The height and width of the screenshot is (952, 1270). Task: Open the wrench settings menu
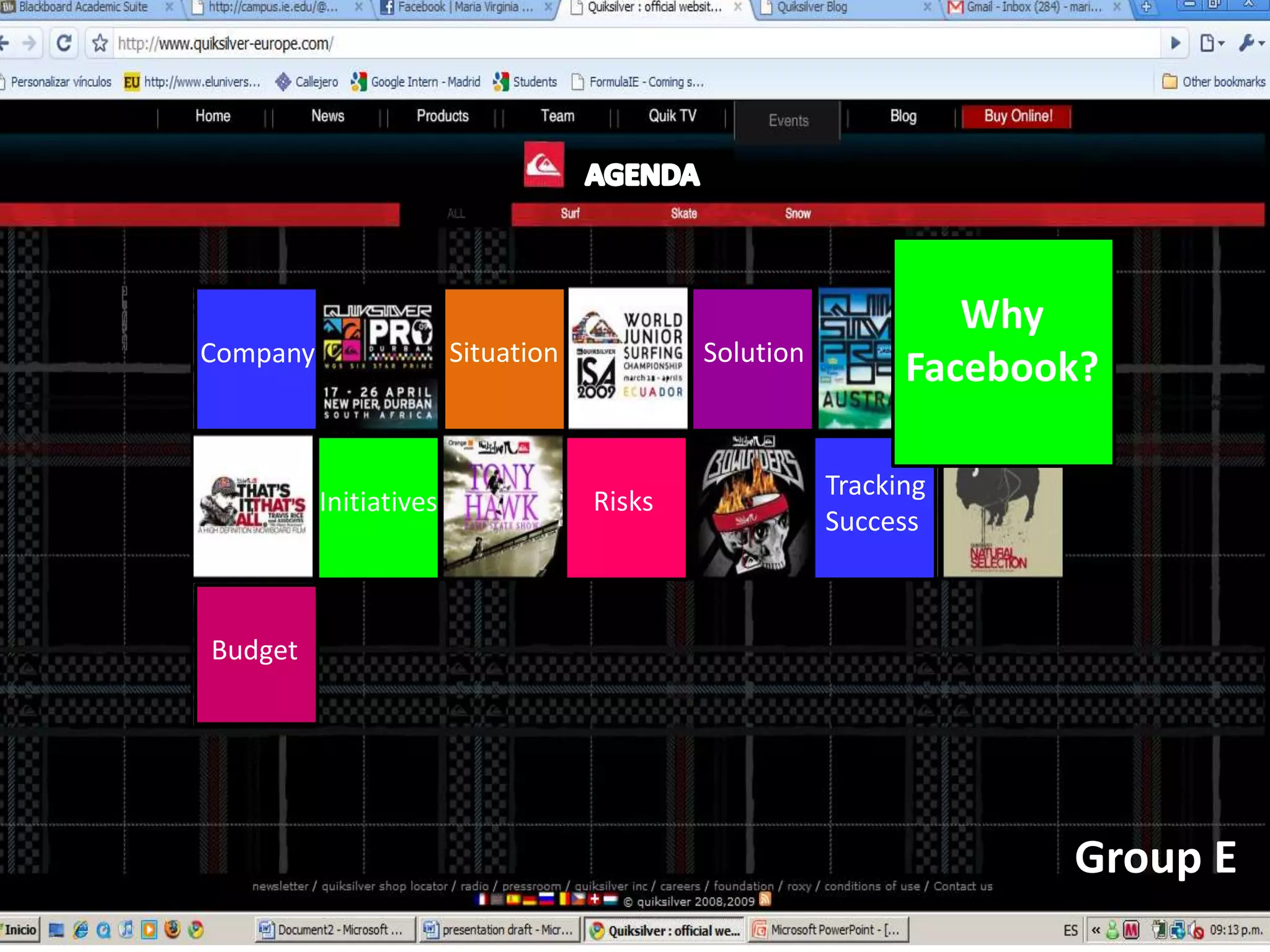1251,43
